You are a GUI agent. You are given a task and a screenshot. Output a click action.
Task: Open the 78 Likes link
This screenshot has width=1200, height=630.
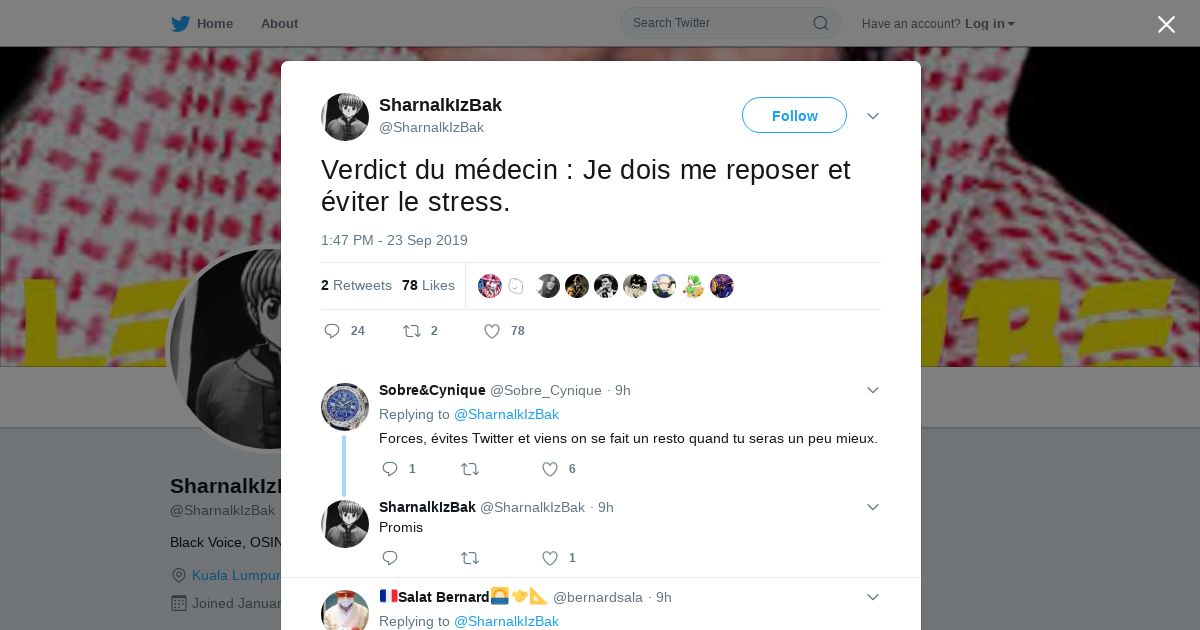(428, 285)
